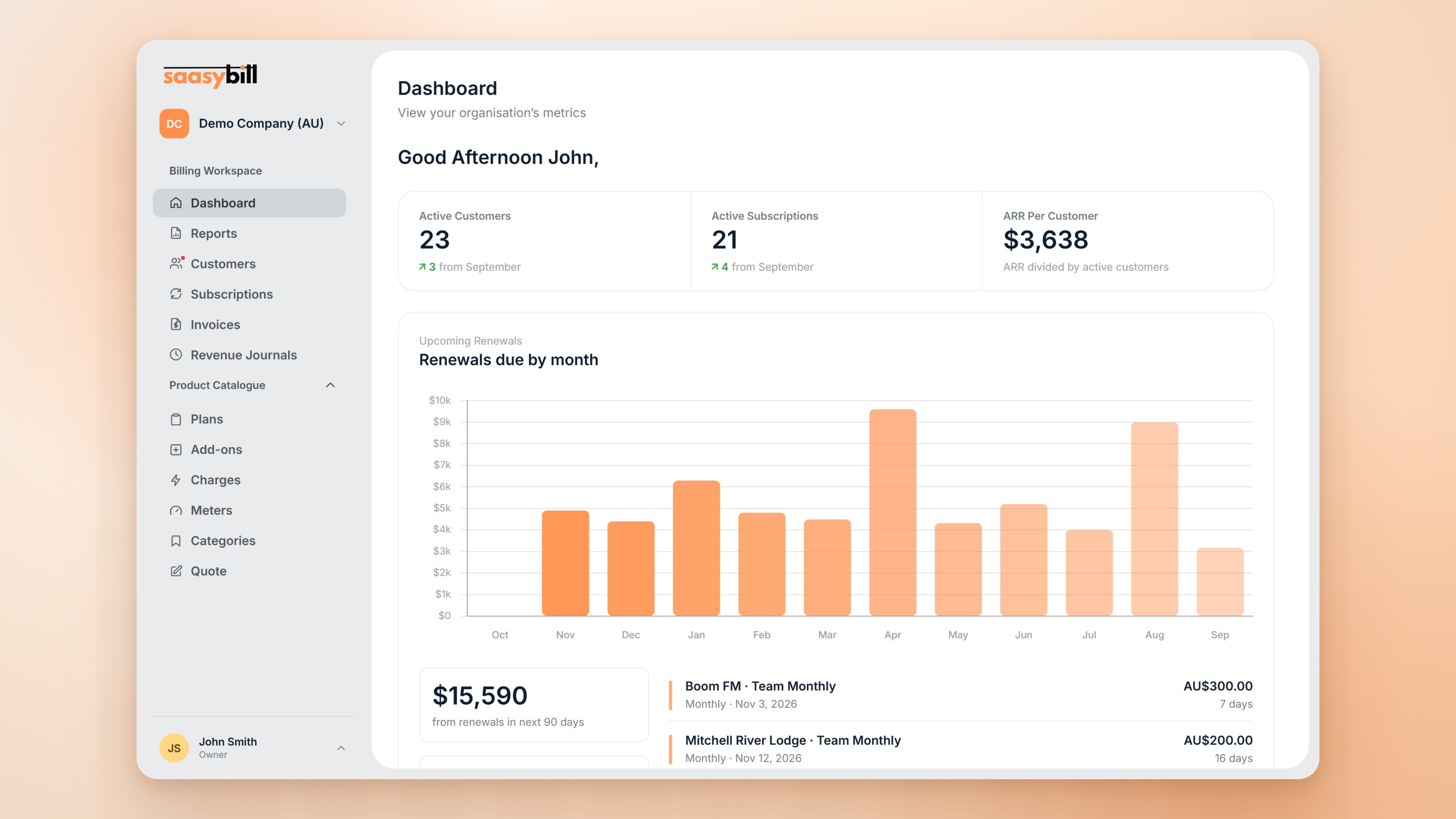Select Revenue Journals in navigation
Image resolution: width=1456 pixels, height=819 pixels.
pyautogui.click(x=249, y=355)
